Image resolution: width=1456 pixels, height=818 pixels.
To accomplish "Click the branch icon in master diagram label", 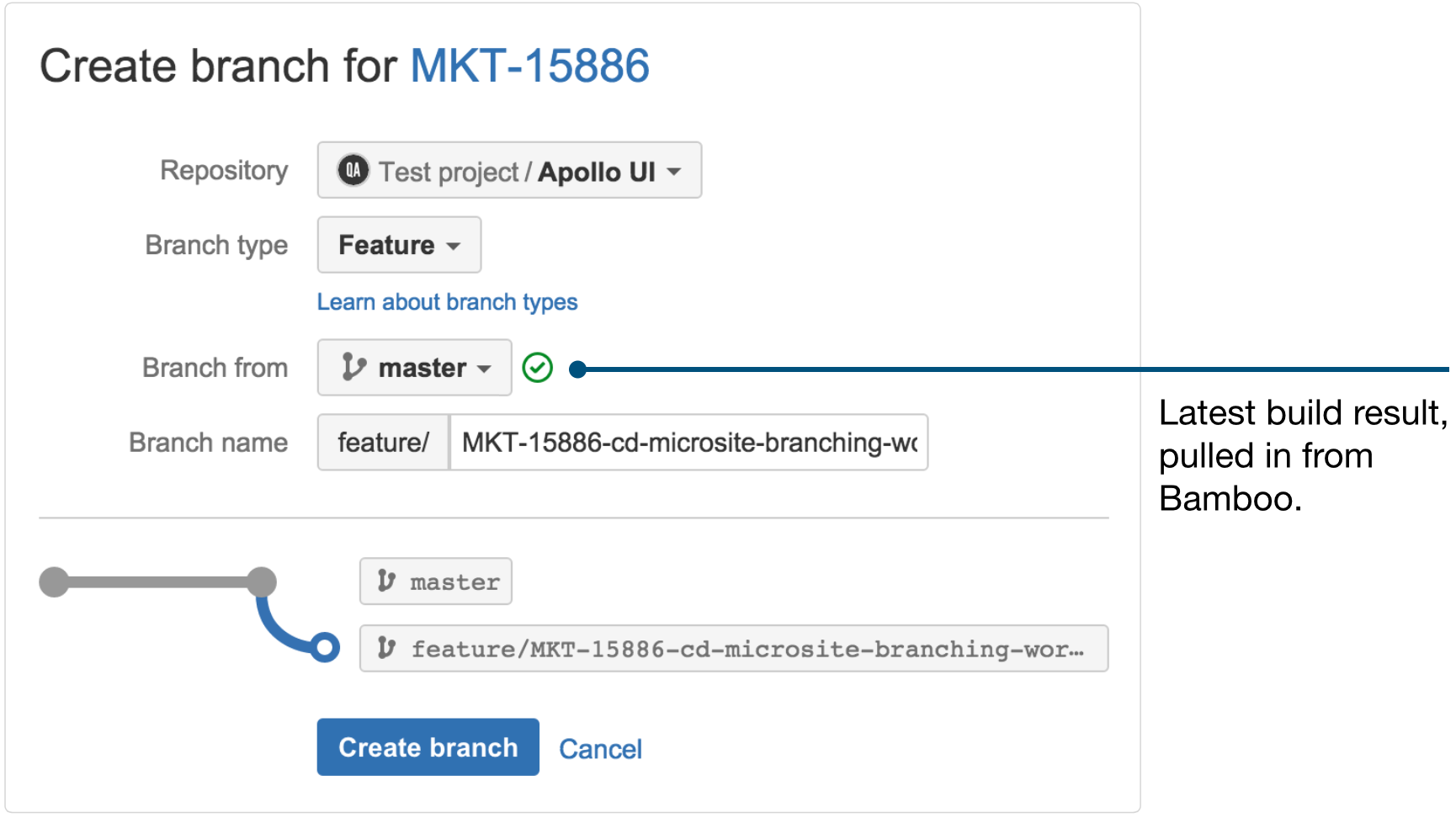I will click(x=386, y=581).
